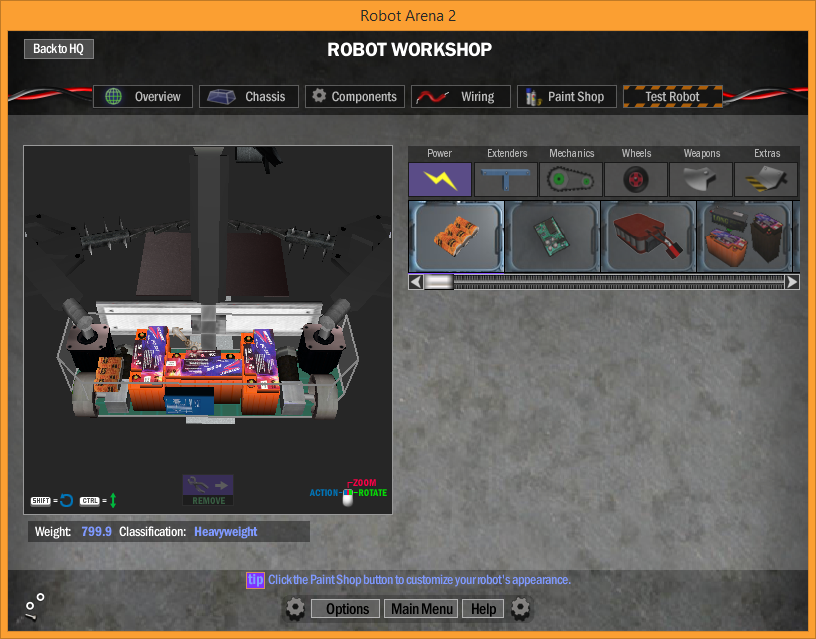Pick the large batteries group component
This screenshot has width=816, height=639.
pyautogui.click(x=745, y=237)
